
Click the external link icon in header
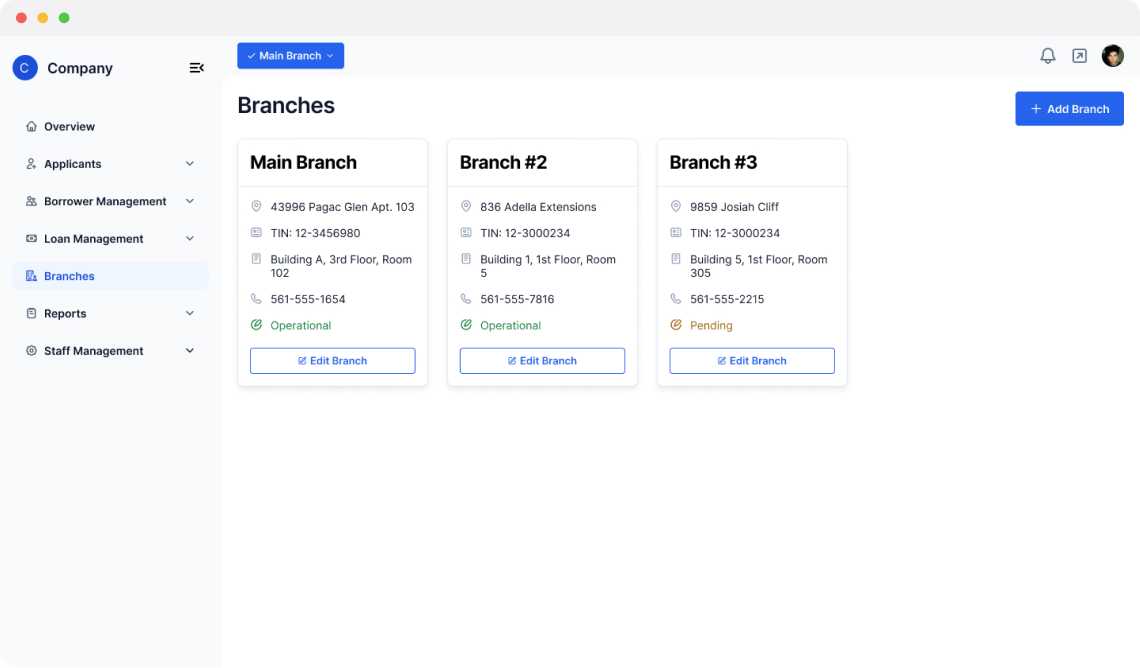pos(1079,56)
